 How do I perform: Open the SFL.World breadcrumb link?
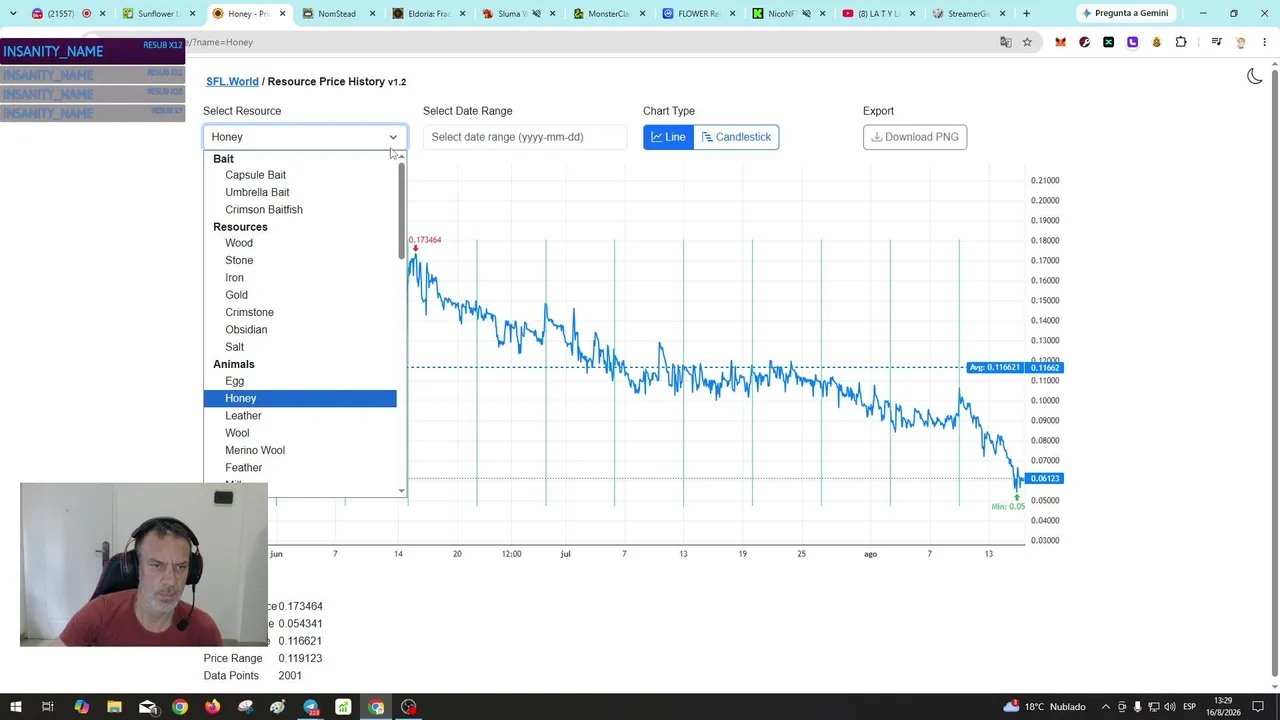pos(232,81)
